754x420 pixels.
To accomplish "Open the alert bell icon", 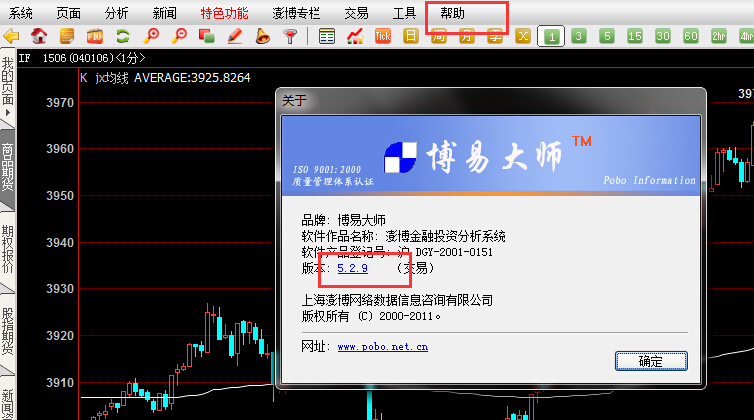I will click(262, 37).
